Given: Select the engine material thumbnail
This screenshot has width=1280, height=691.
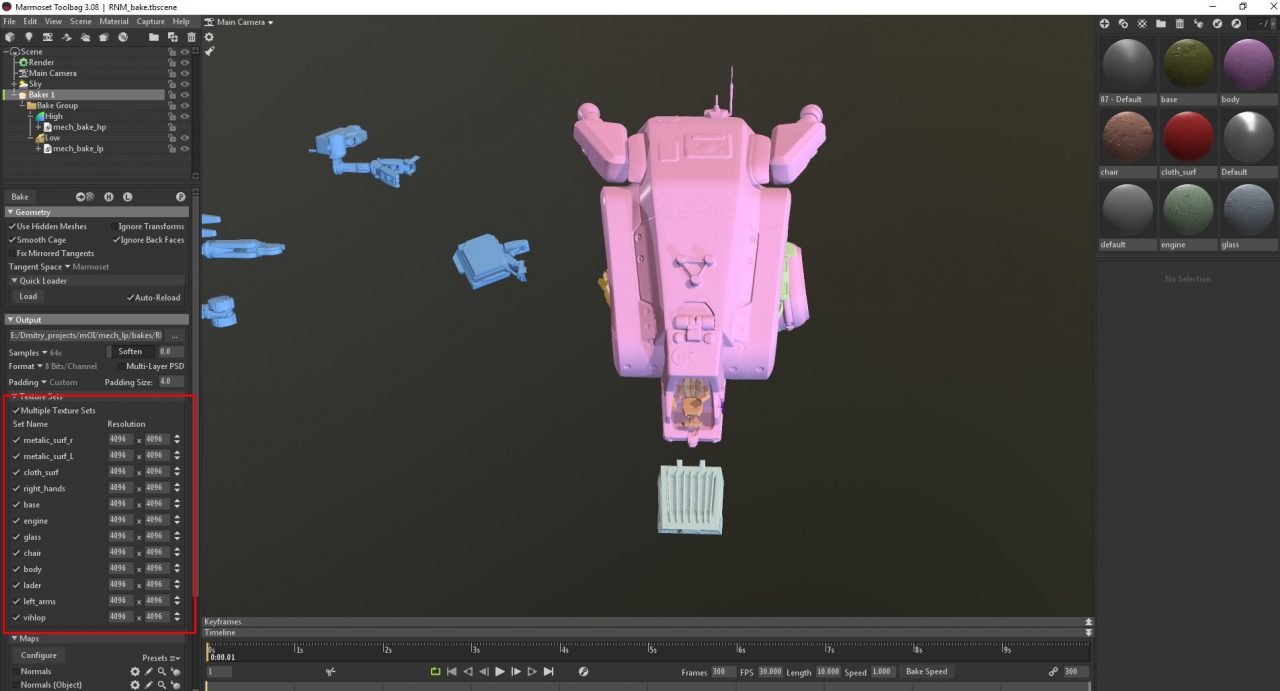Looking at the screenshot, I should [x=1188, y=211].
